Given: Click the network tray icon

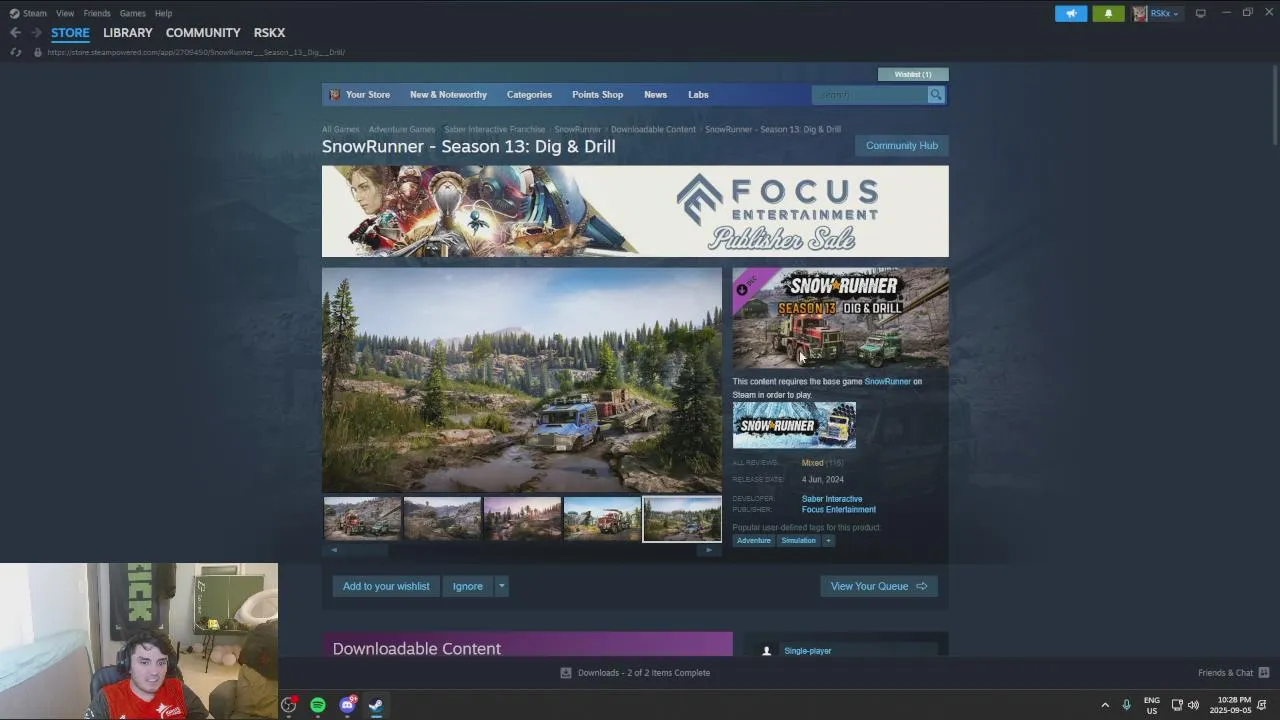Looking at the screenshot, I should tap(1177, 705).
